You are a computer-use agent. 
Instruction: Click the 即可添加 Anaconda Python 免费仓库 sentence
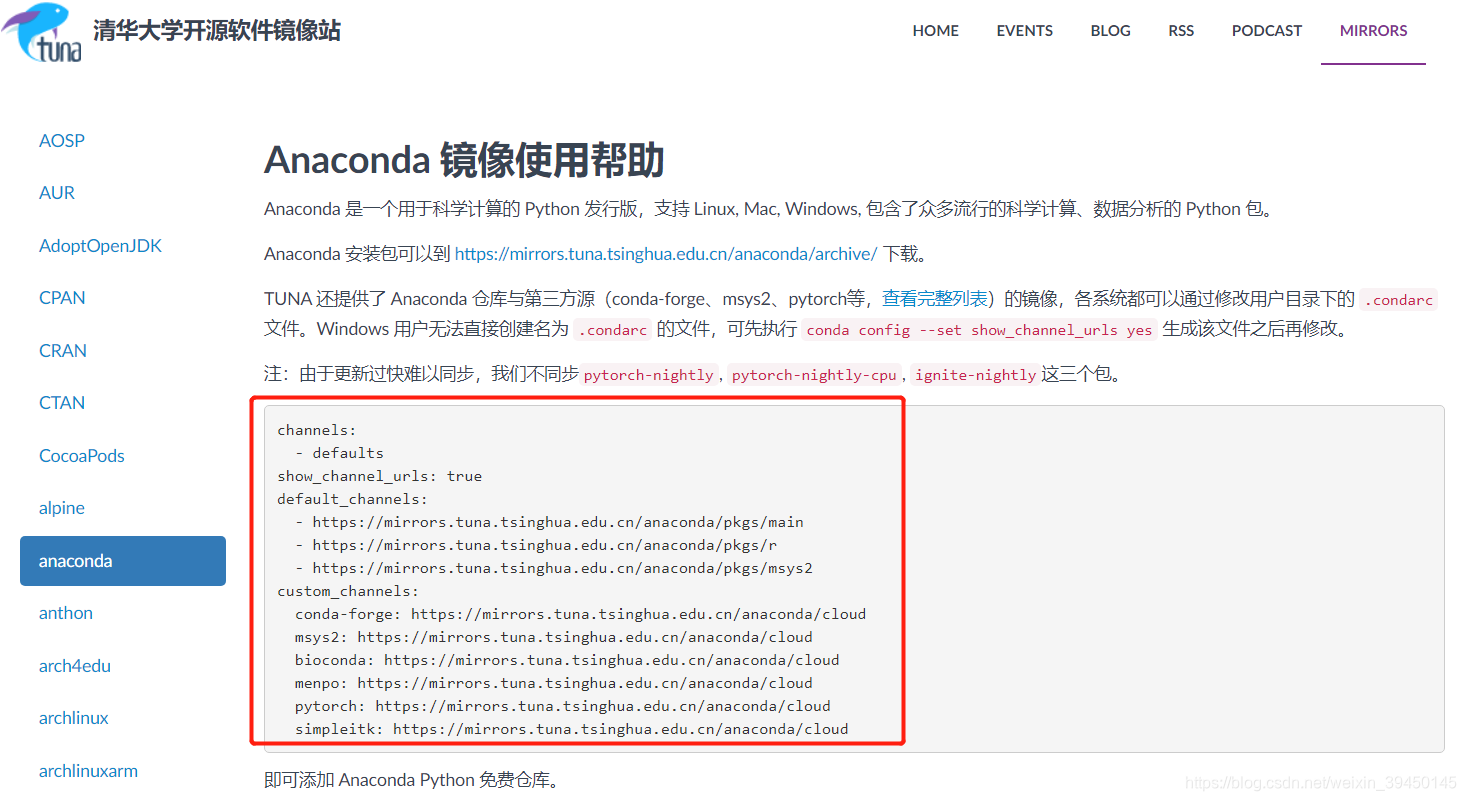(x=412, y=779)
